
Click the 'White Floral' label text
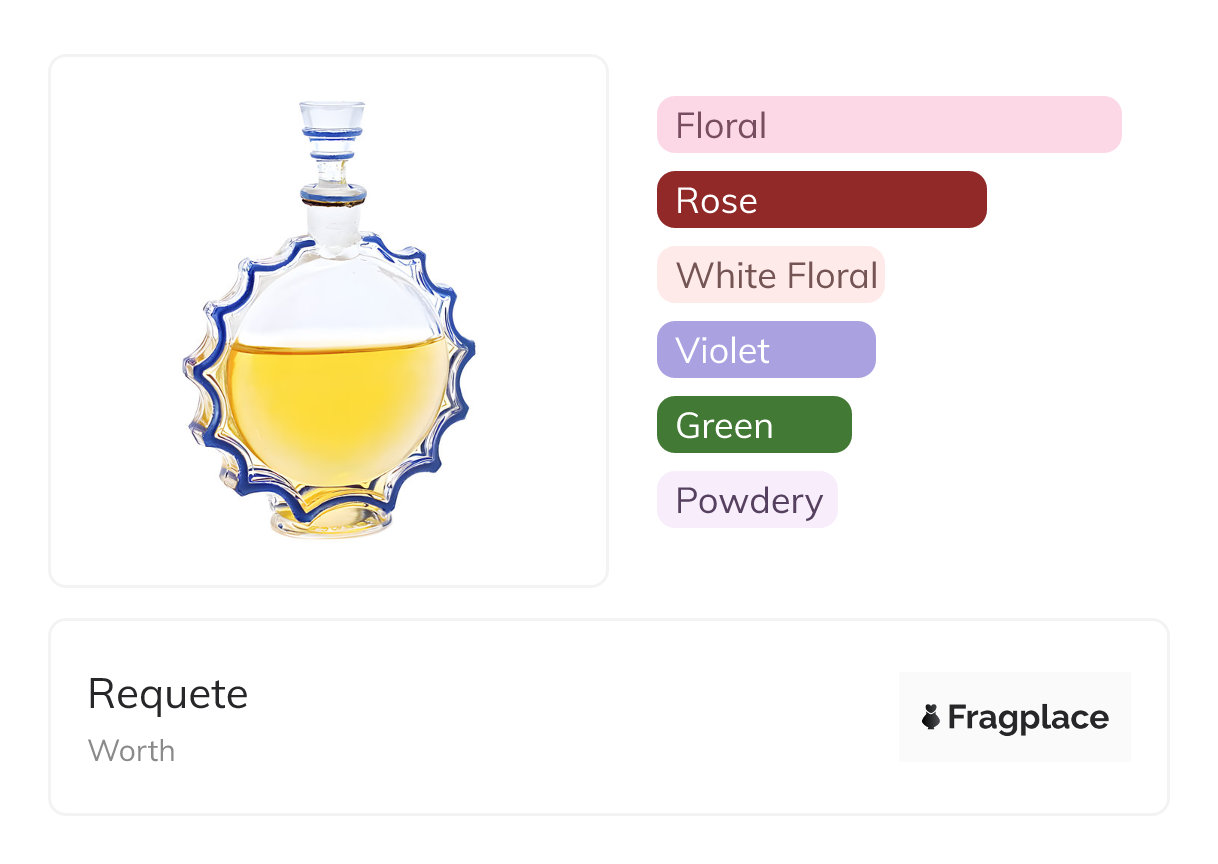[x=776, y=276]
